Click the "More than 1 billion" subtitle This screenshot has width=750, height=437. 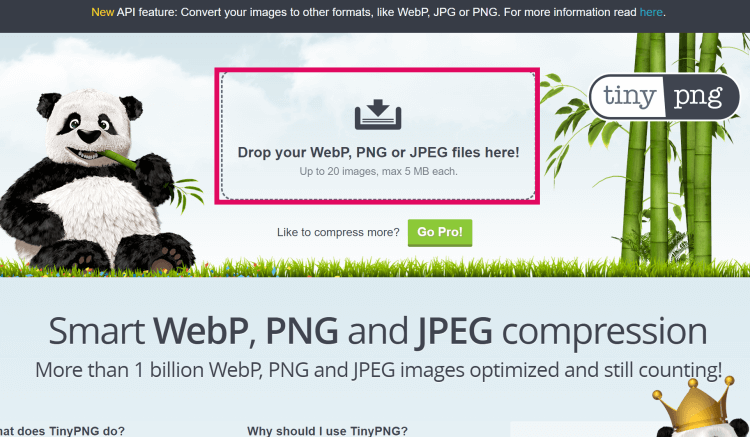click(378, 370)
